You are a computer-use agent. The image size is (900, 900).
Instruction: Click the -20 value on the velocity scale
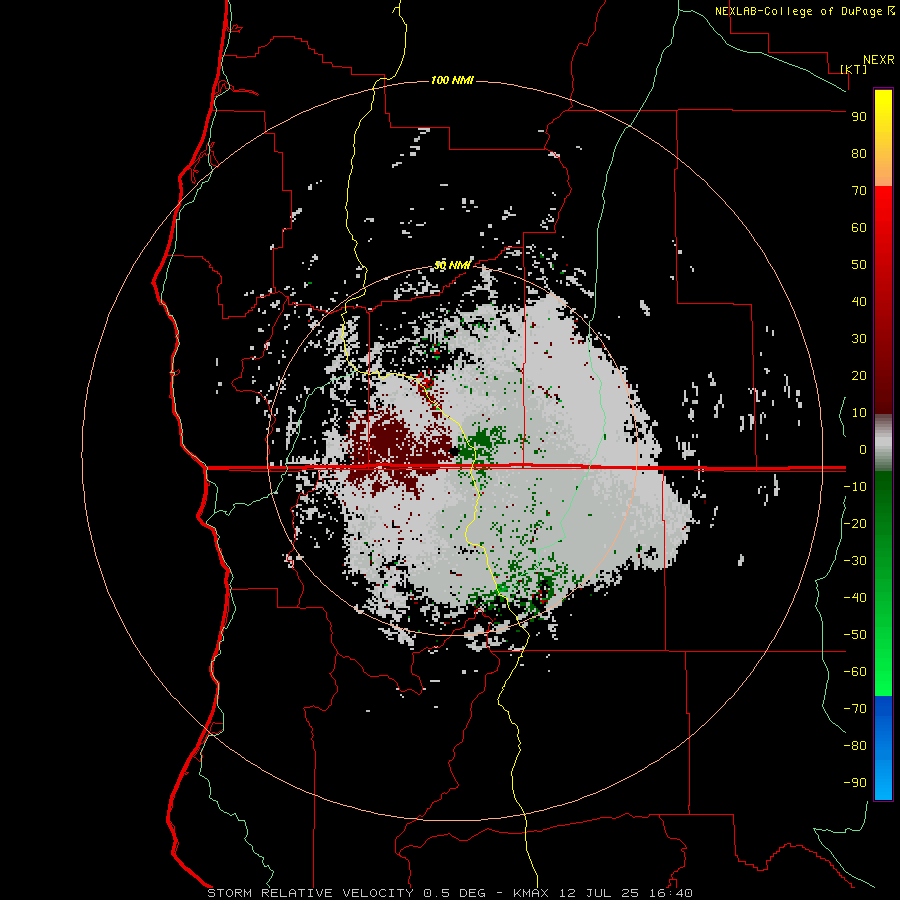pos(855,523)
